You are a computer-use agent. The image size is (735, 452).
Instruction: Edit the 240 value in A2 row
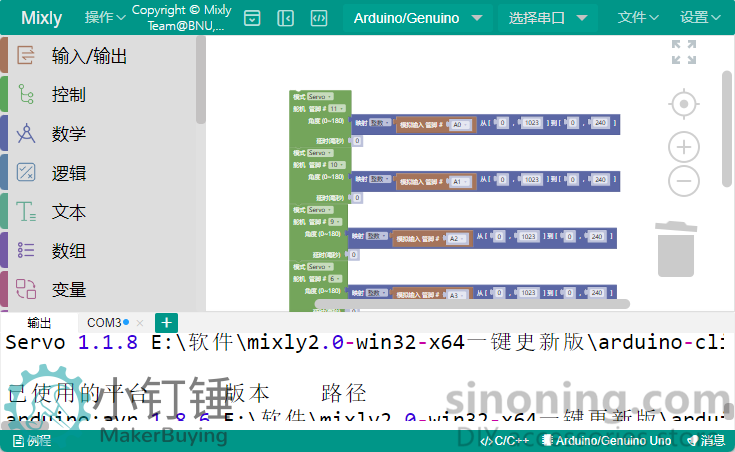click(x=597, y=237)
